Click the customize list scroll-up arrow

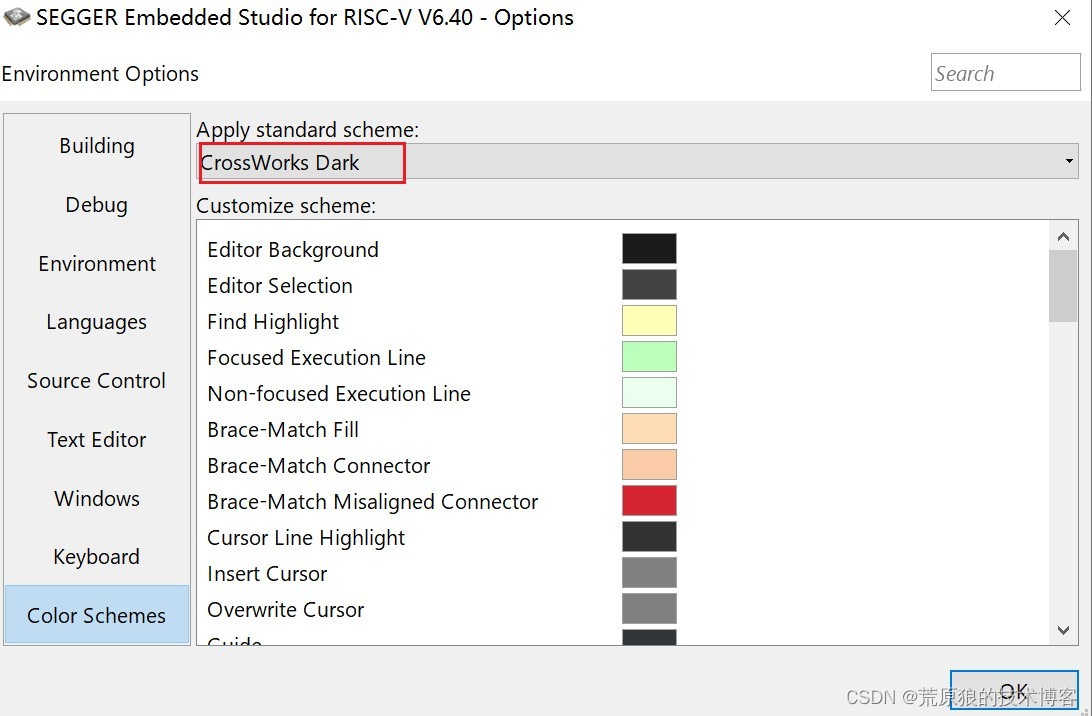(x=1063, y=236)
